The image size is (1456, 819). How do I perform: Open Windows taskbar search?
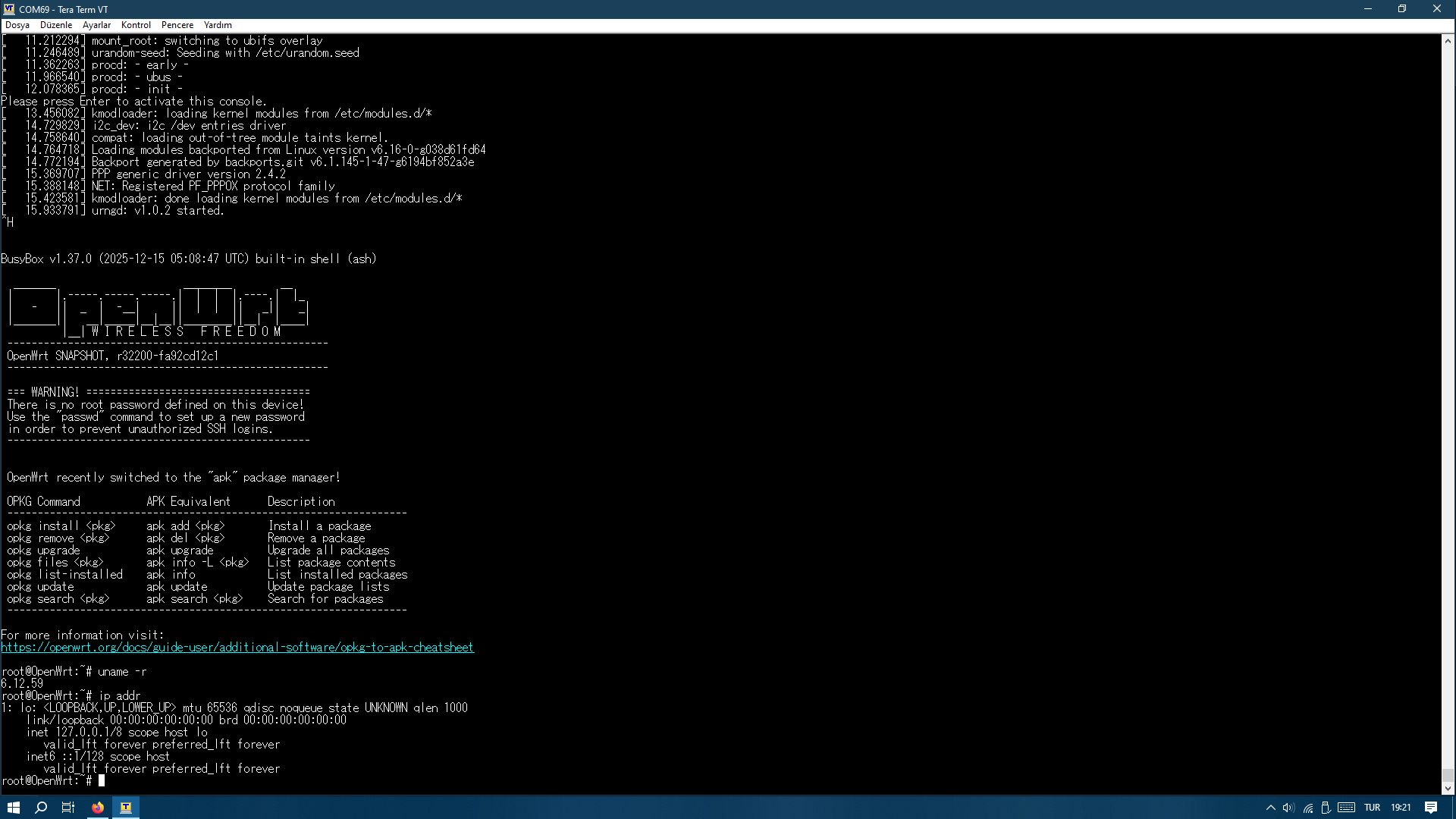point(41,808)
